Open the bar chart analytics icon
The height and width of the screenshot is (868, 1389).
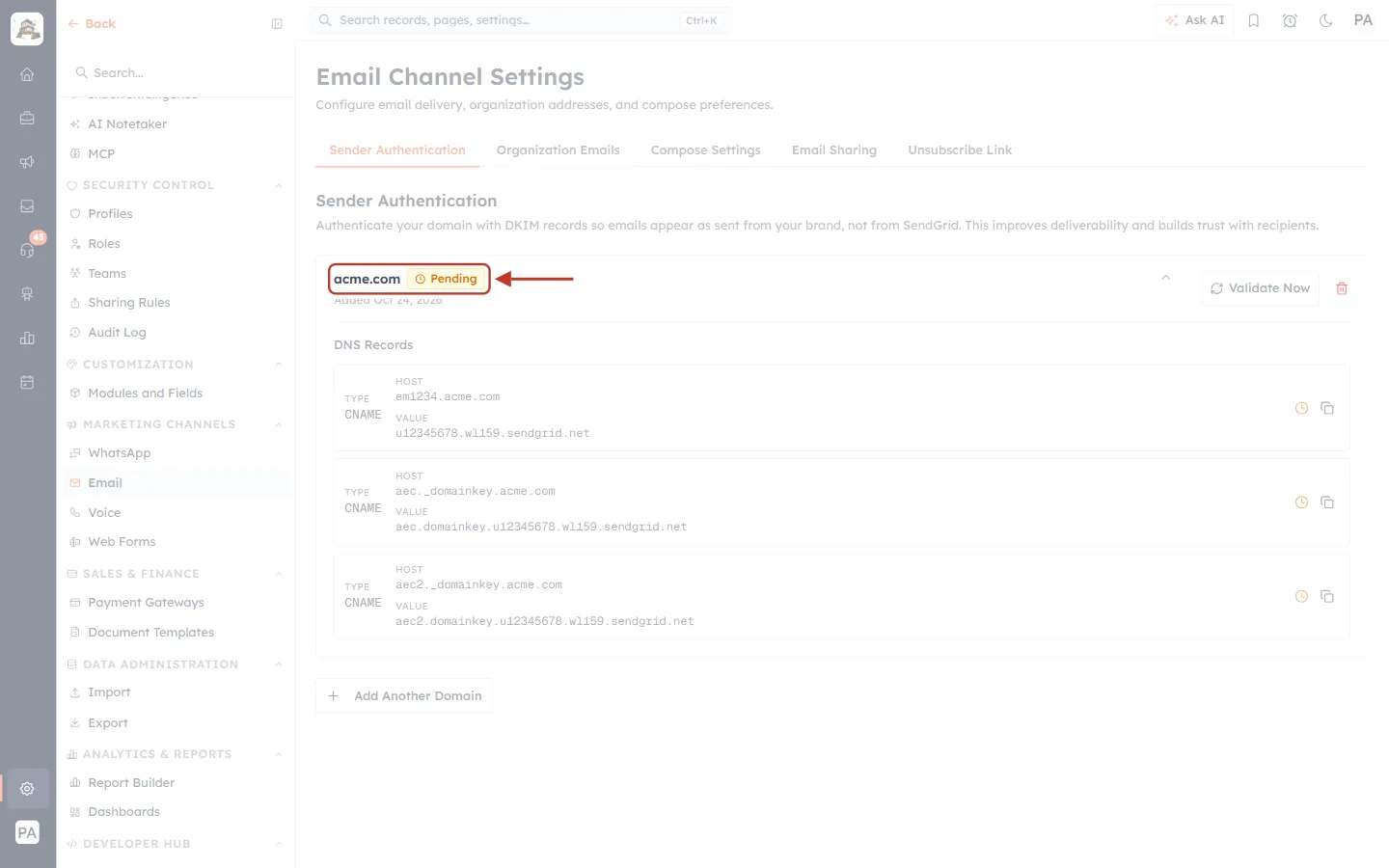click(x=27, y=338)
